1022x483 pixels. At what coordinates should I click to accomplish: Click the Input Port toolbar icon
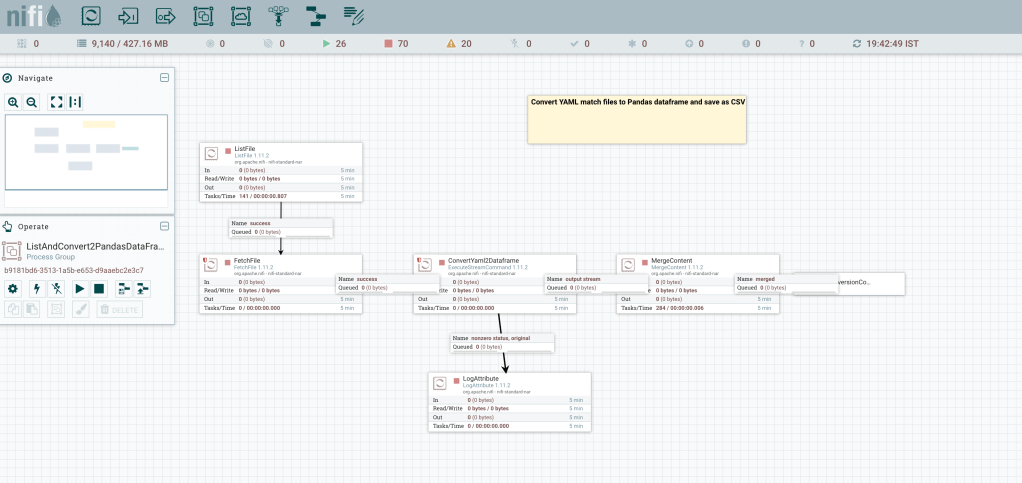pos(129,16)
